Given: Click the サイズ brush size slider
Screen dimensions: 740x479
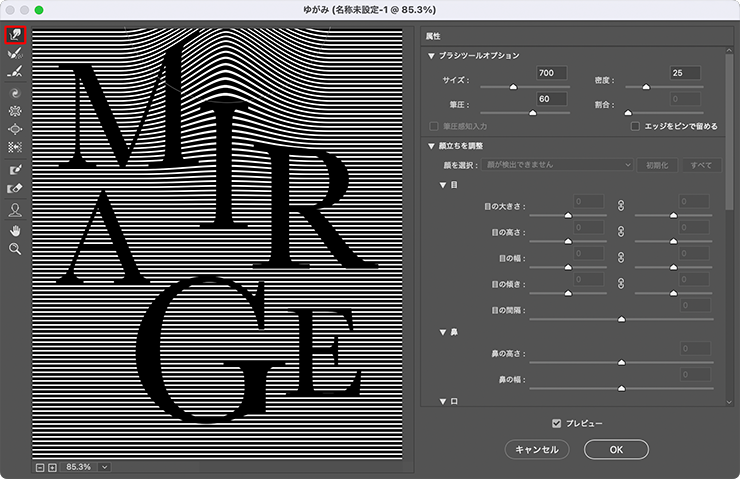Looking at the screenshot, I should (x=514, y=87).
